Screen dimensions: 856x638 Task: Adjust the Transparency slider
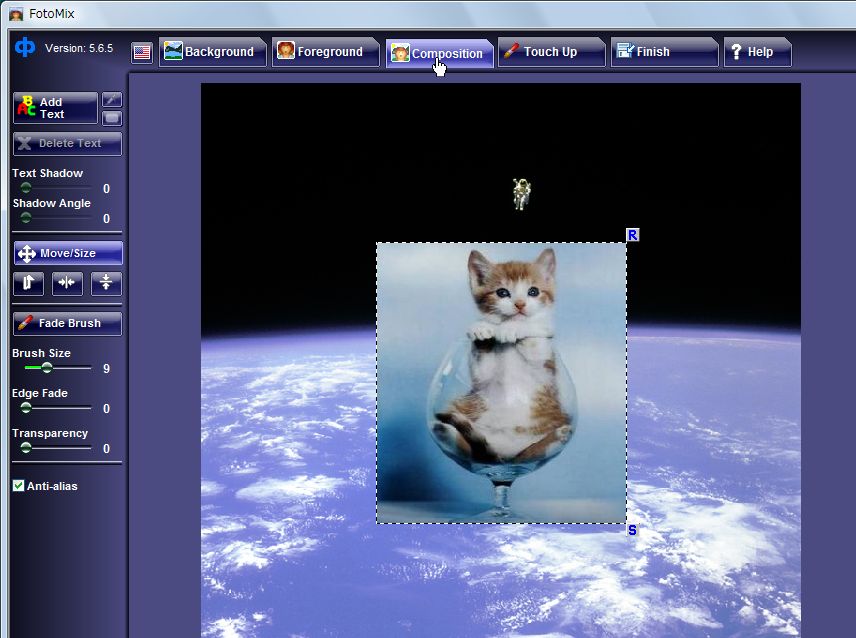pos(57,448)
